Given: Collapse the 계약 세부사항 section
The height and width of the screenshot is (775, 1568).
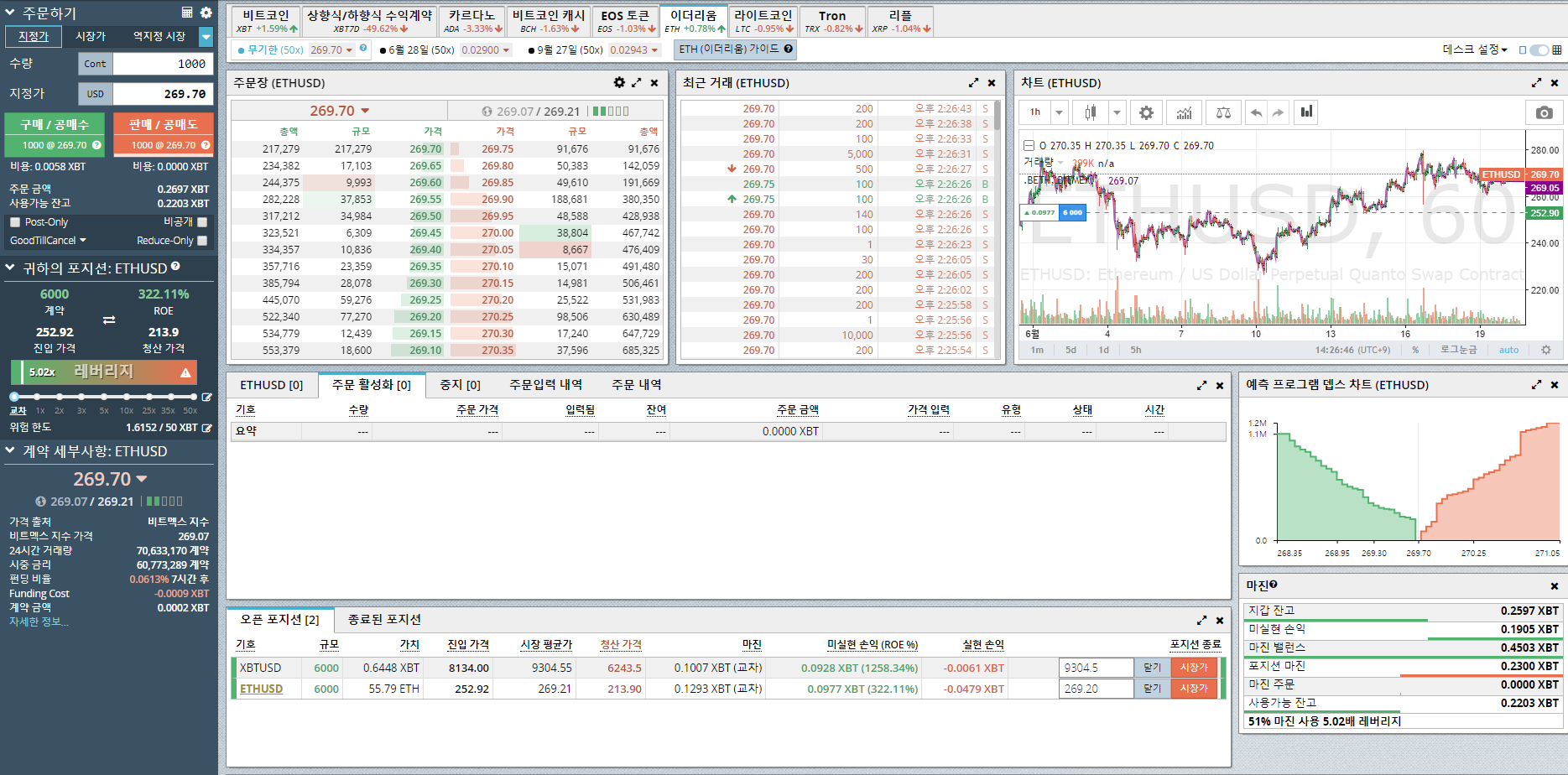Looking at the screenshot, I should (10, 450).
